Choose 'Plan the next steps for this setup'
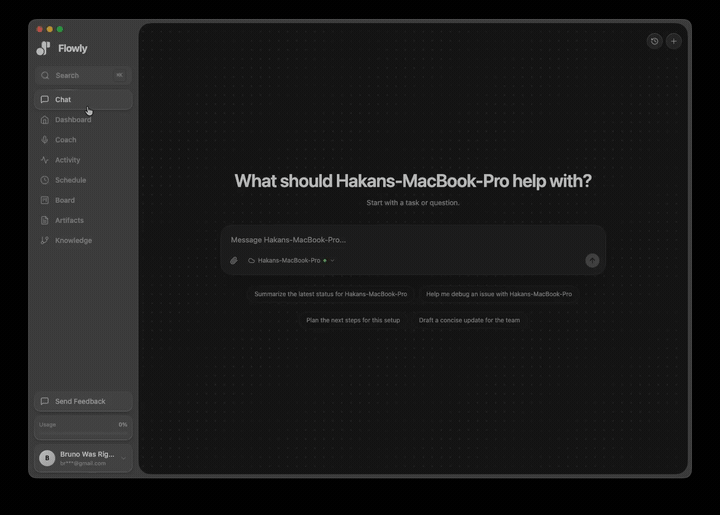The height and width of the screenshot is (515, 720). (x=353, y=320)
